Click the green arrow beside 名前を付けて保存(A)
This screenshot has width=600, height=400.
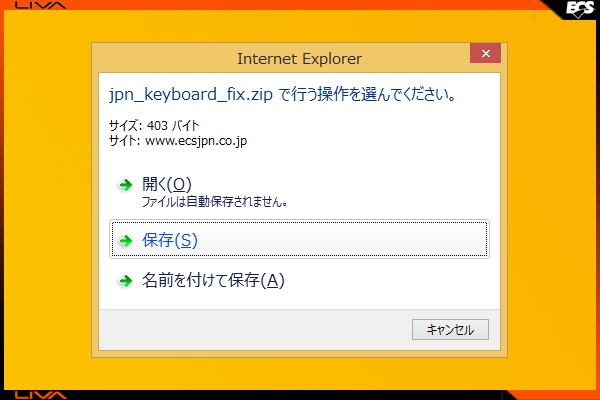point(126,281)
